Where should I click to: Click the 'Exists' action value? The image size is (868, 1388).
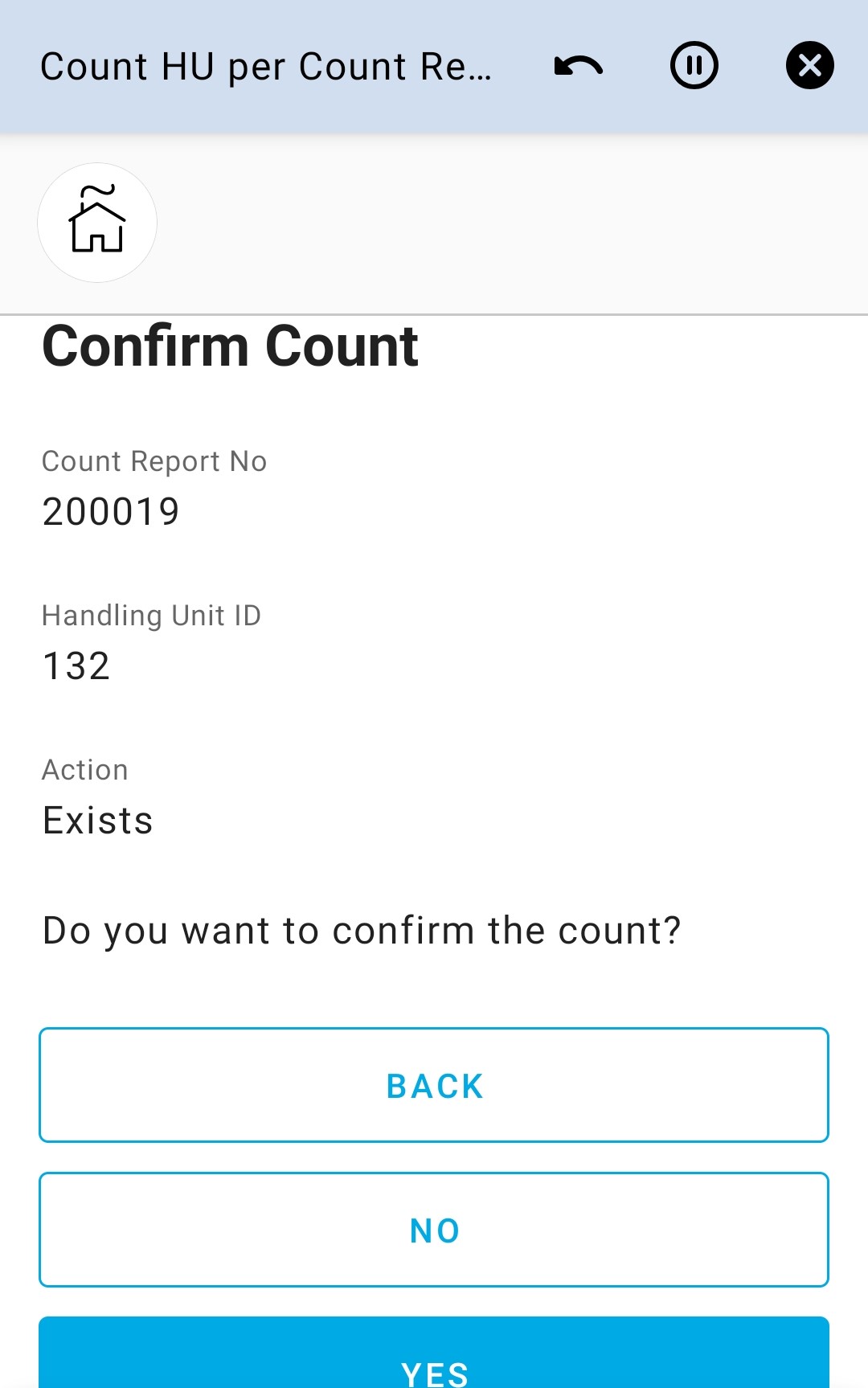coord(98,821)
